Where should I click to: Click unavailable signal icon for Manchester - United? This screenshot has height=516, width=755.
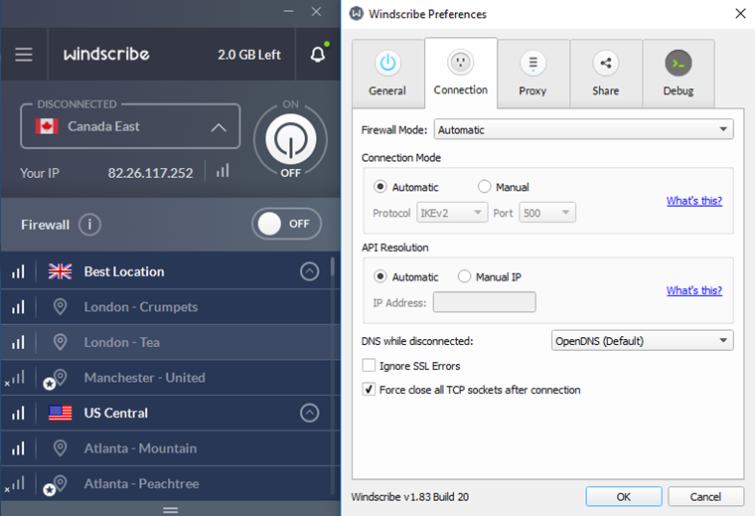[x=15, y=378]
